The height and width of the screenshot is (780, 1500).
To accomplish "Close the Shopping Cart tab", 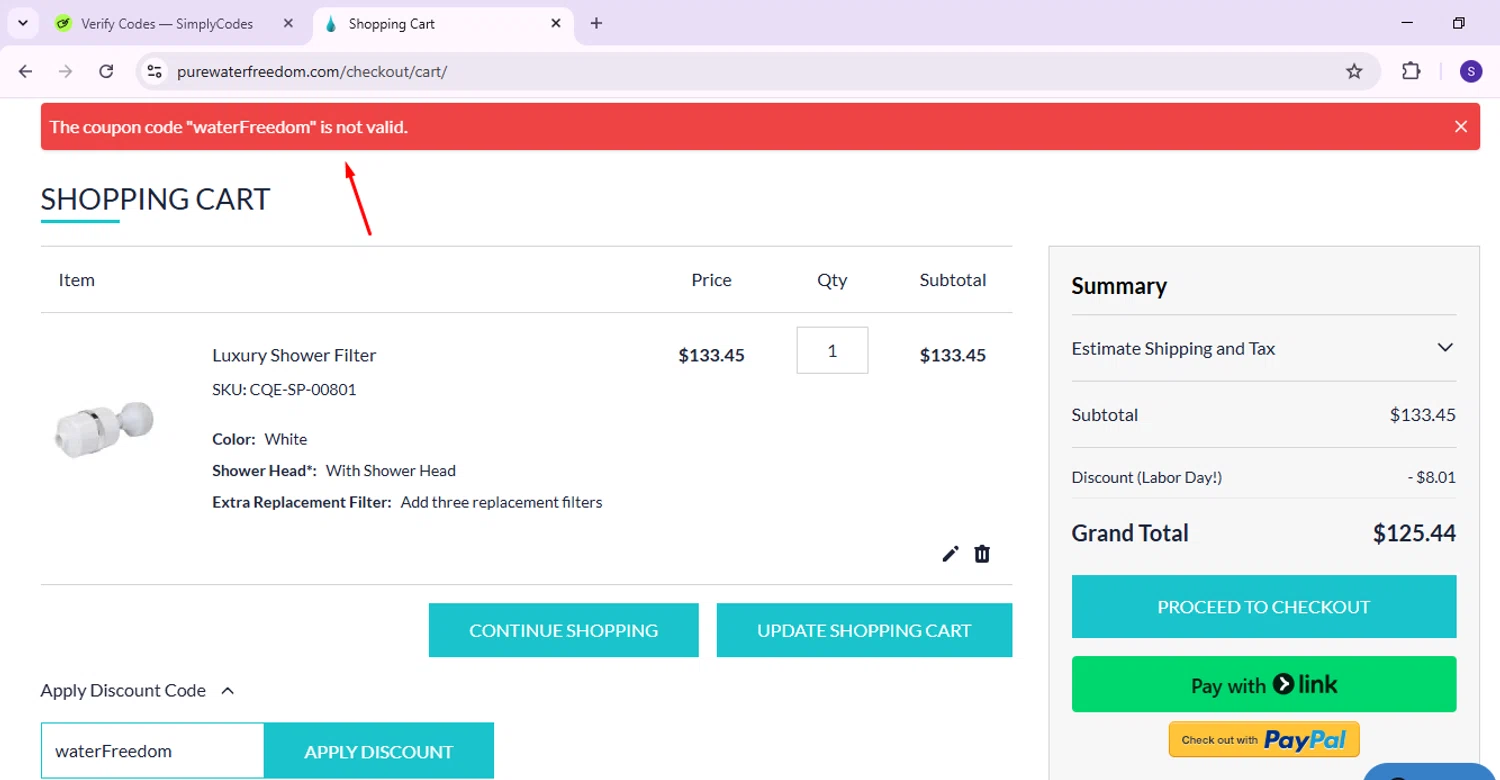I will [x=557, y=23].
